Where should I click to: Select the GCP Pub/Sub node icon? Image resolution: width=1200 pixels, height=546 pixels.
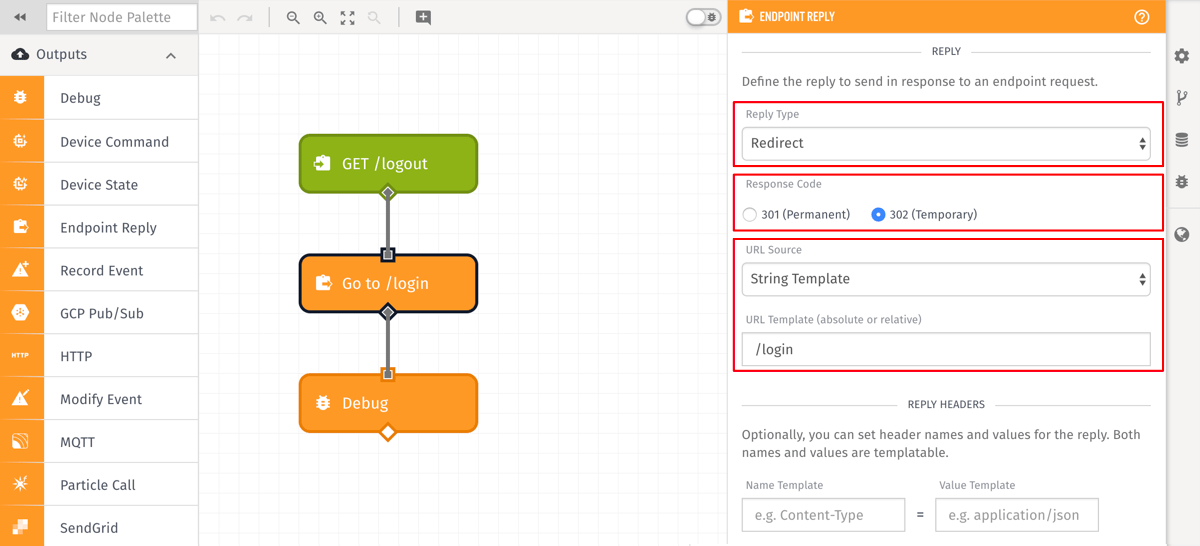21,313
